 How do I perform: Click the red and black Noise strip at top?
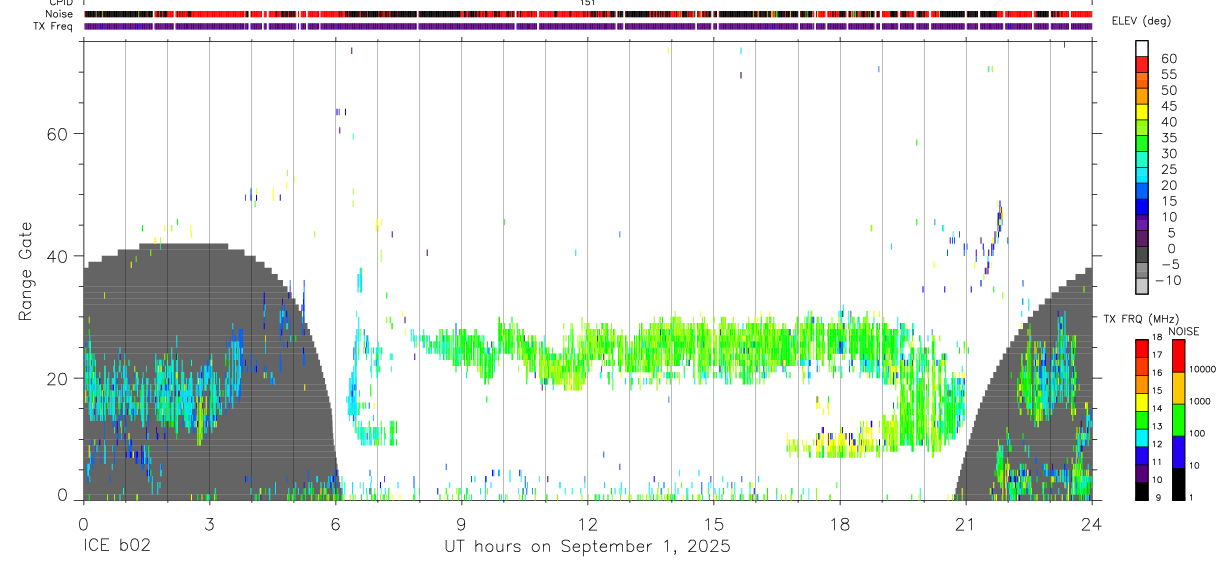pyautogui.click(x=588, y=14)
